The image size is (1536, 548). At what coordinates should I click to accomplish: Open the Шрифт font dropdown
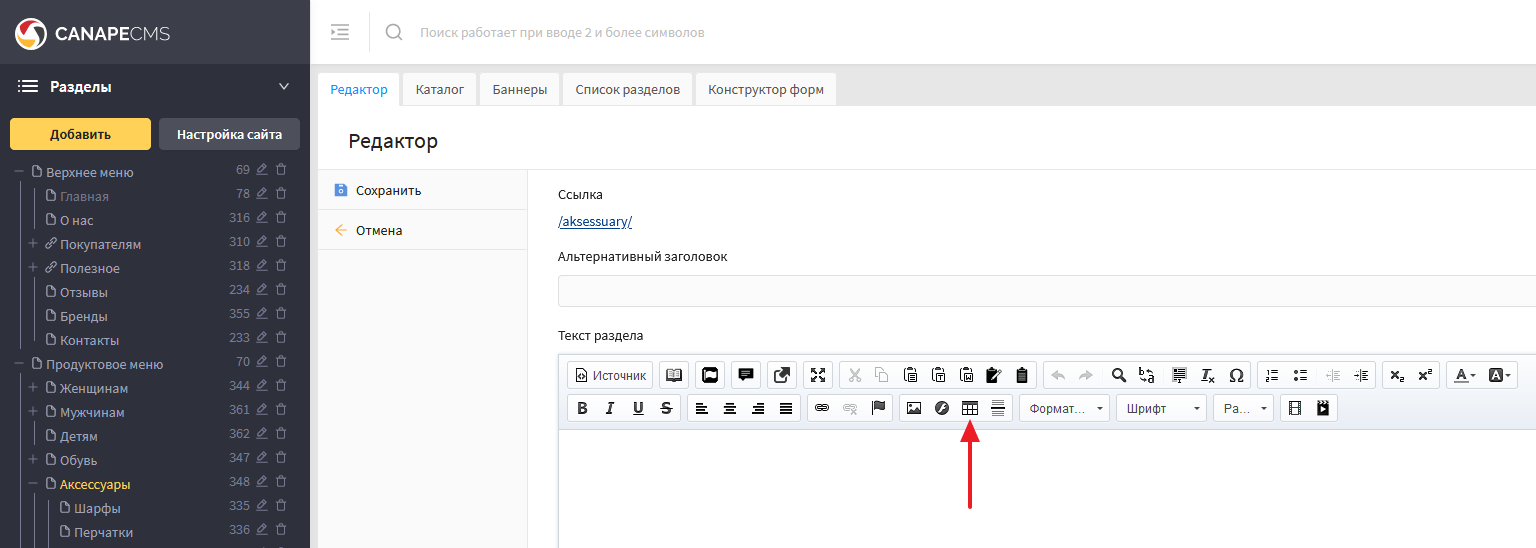coord(1161,408)
